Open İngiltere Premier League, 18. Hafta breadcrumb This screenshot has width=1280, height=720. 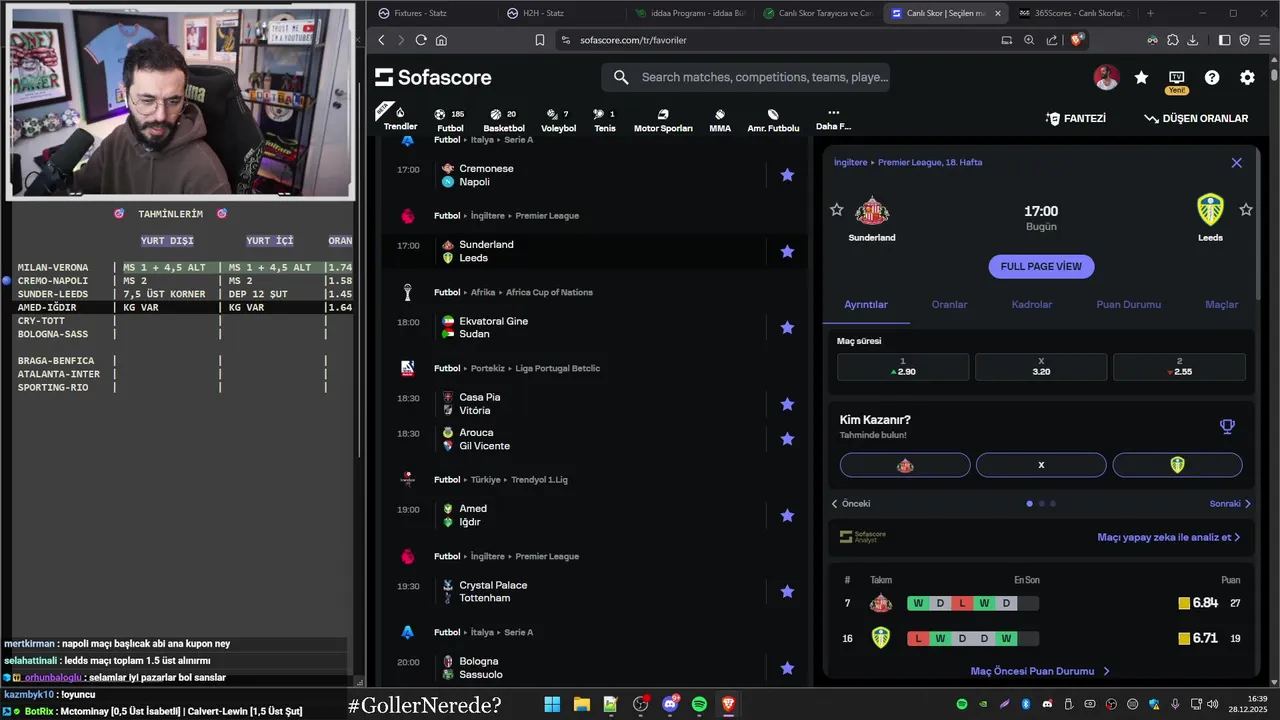point(908,162)
